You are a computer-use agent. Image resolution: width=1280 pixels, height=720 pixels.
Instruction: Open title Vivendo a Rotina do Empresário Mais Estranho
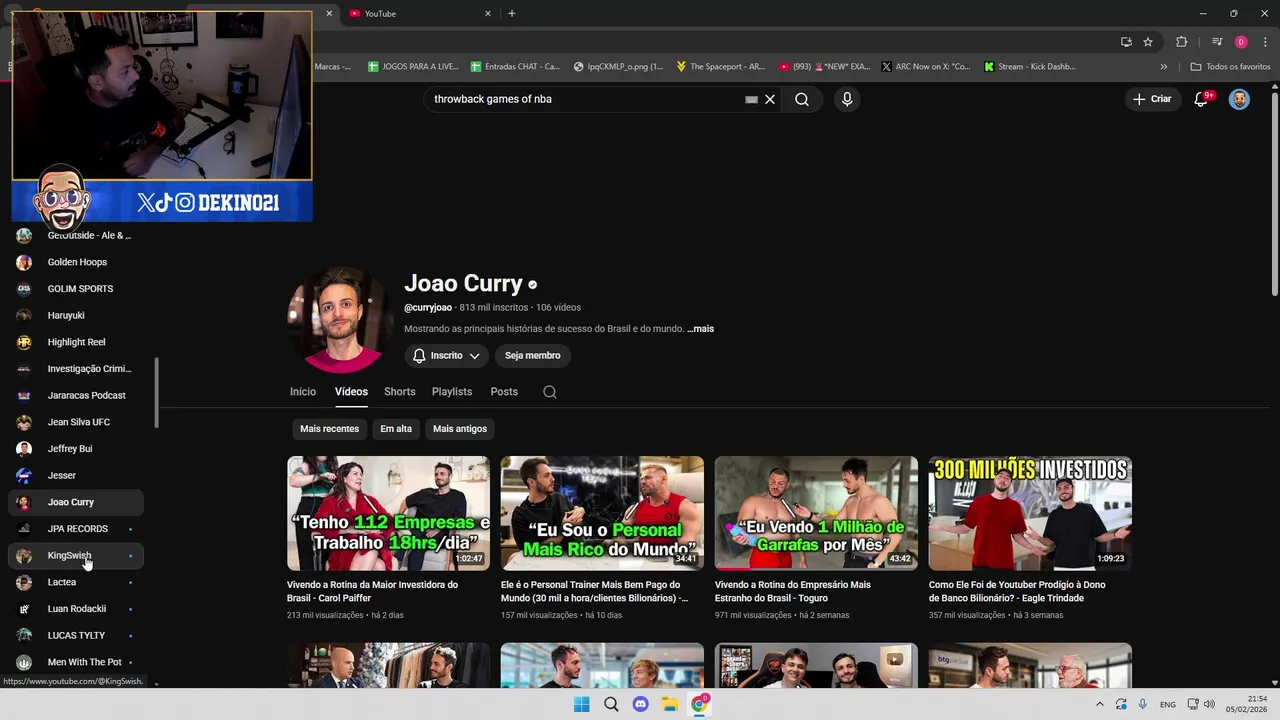click(x=793, y=591)
